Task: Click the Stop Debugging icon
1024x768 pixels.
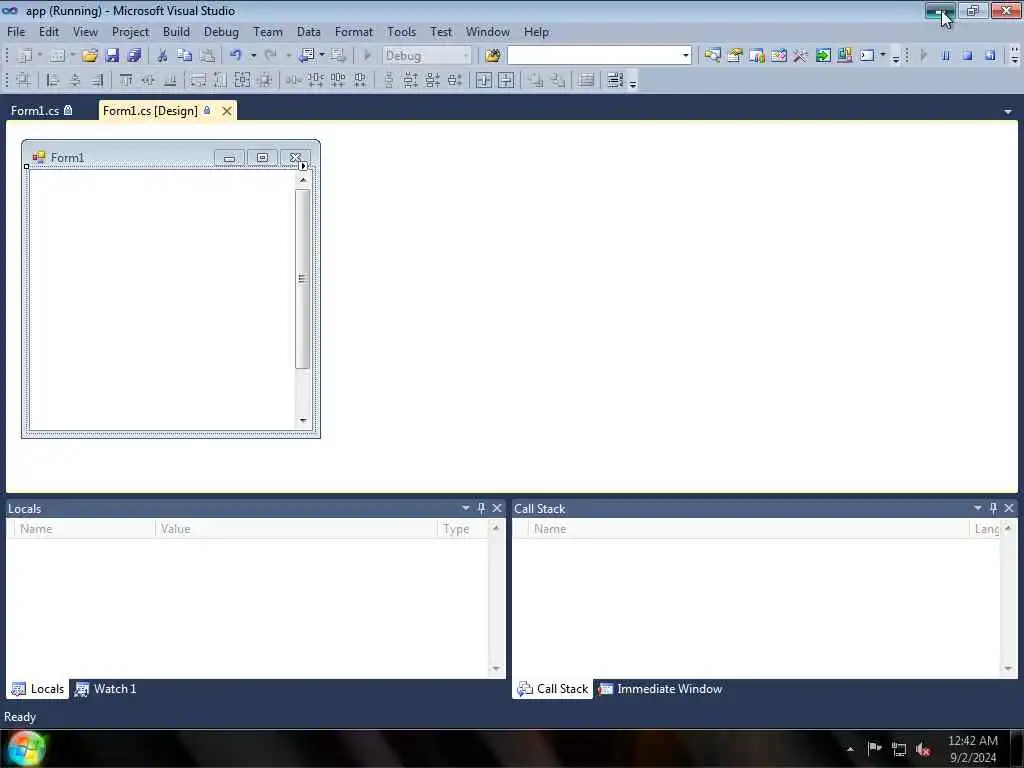Action: click(x=968, y=56)
